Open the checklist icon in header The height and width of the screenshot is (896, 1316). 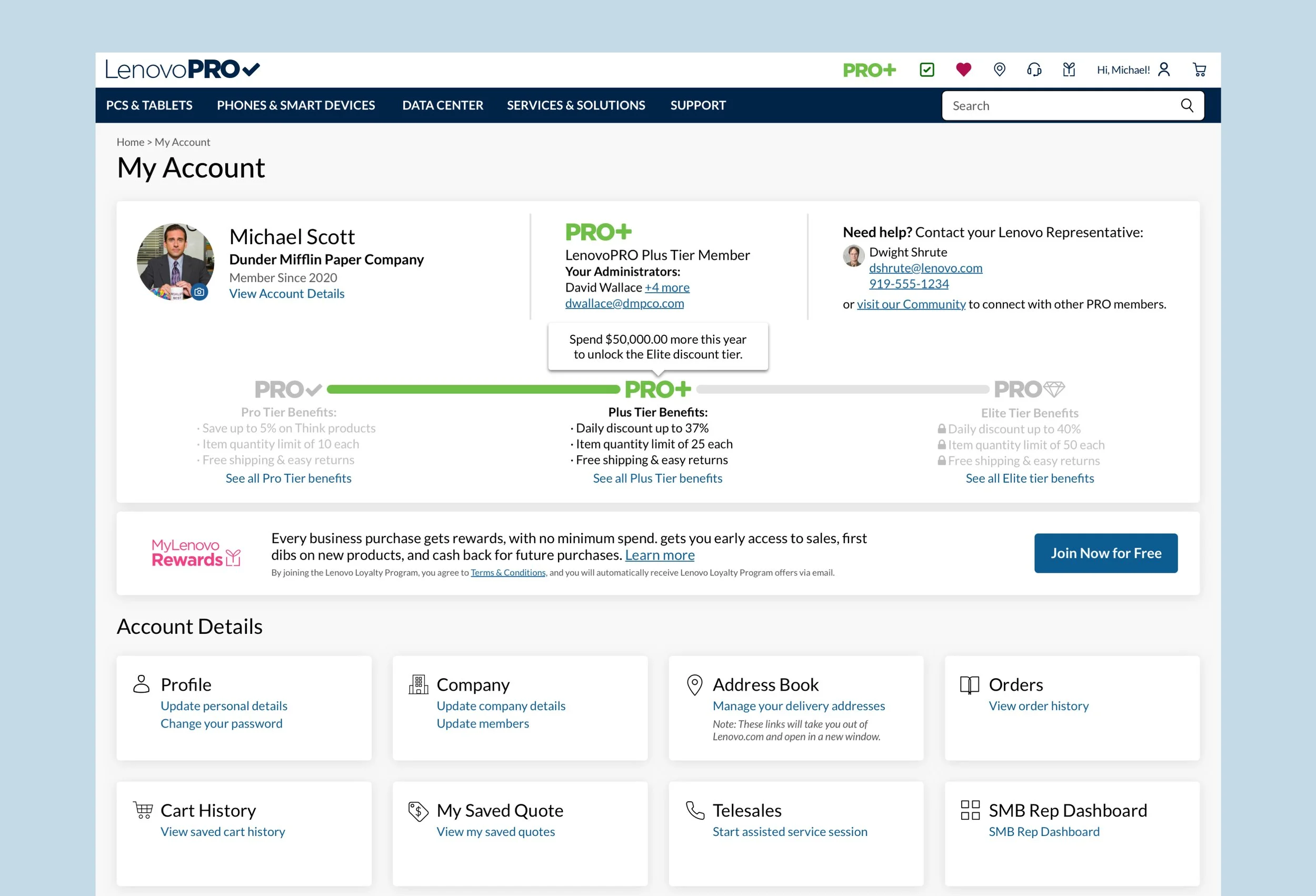click(x=927, y=69)
